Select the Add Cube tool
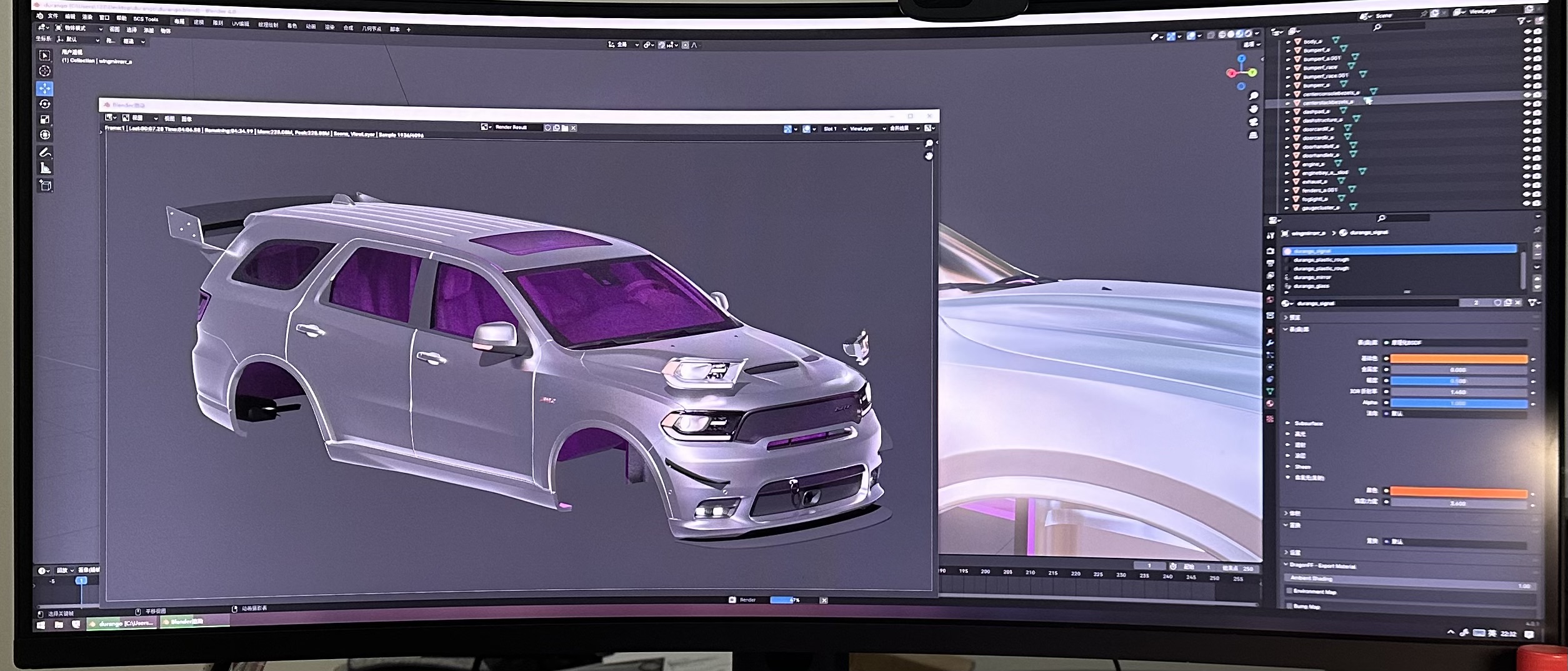Screen dimensions: 1568x671 click(45, 186)
